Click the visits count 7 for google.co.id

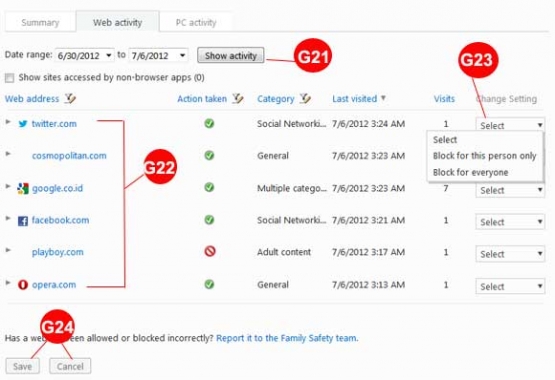(x=446, y=188)
